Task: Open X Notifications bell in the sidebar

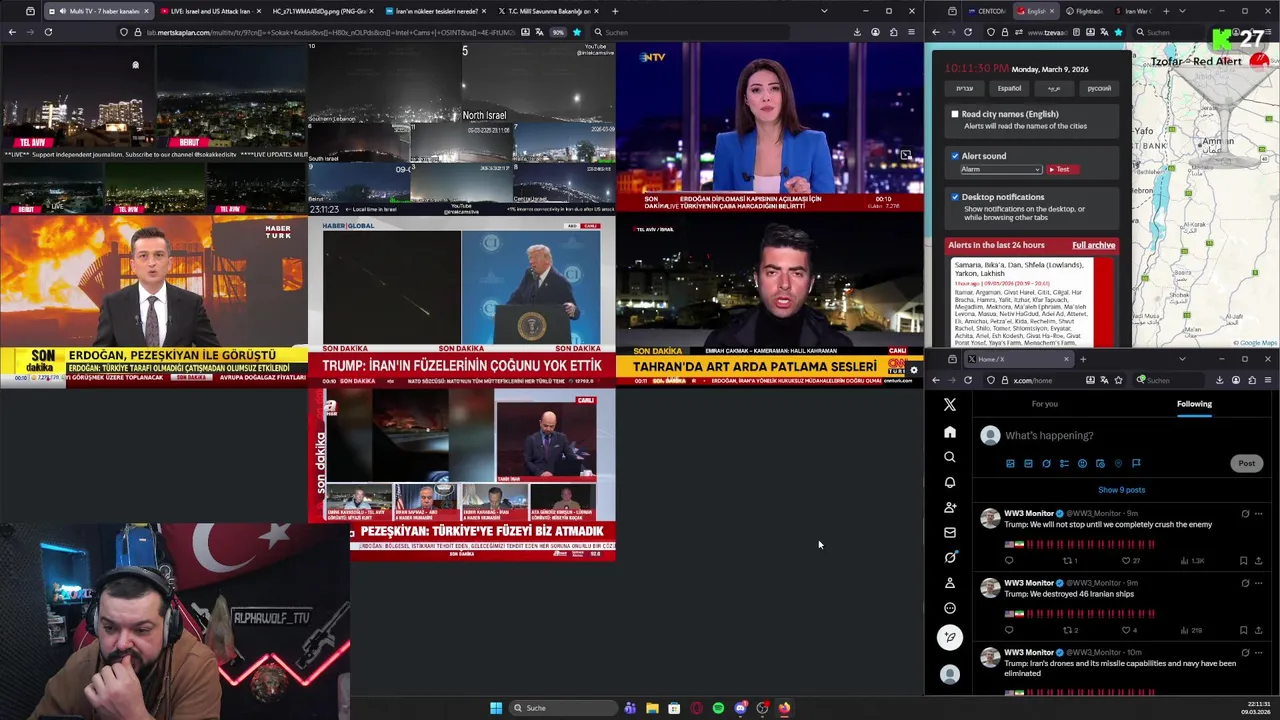Action: pyautogui.click(x=950, y=482)
